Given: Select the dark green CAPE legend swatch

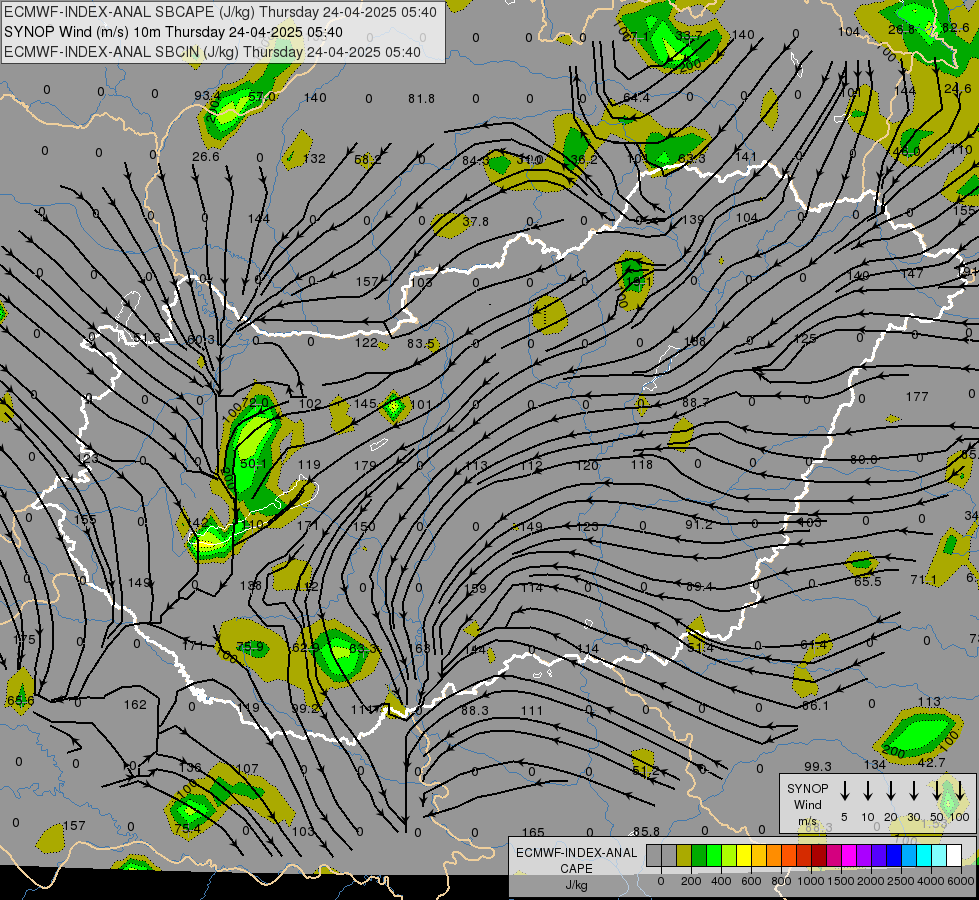Looking at the screenshot, I should coord(699,856).
